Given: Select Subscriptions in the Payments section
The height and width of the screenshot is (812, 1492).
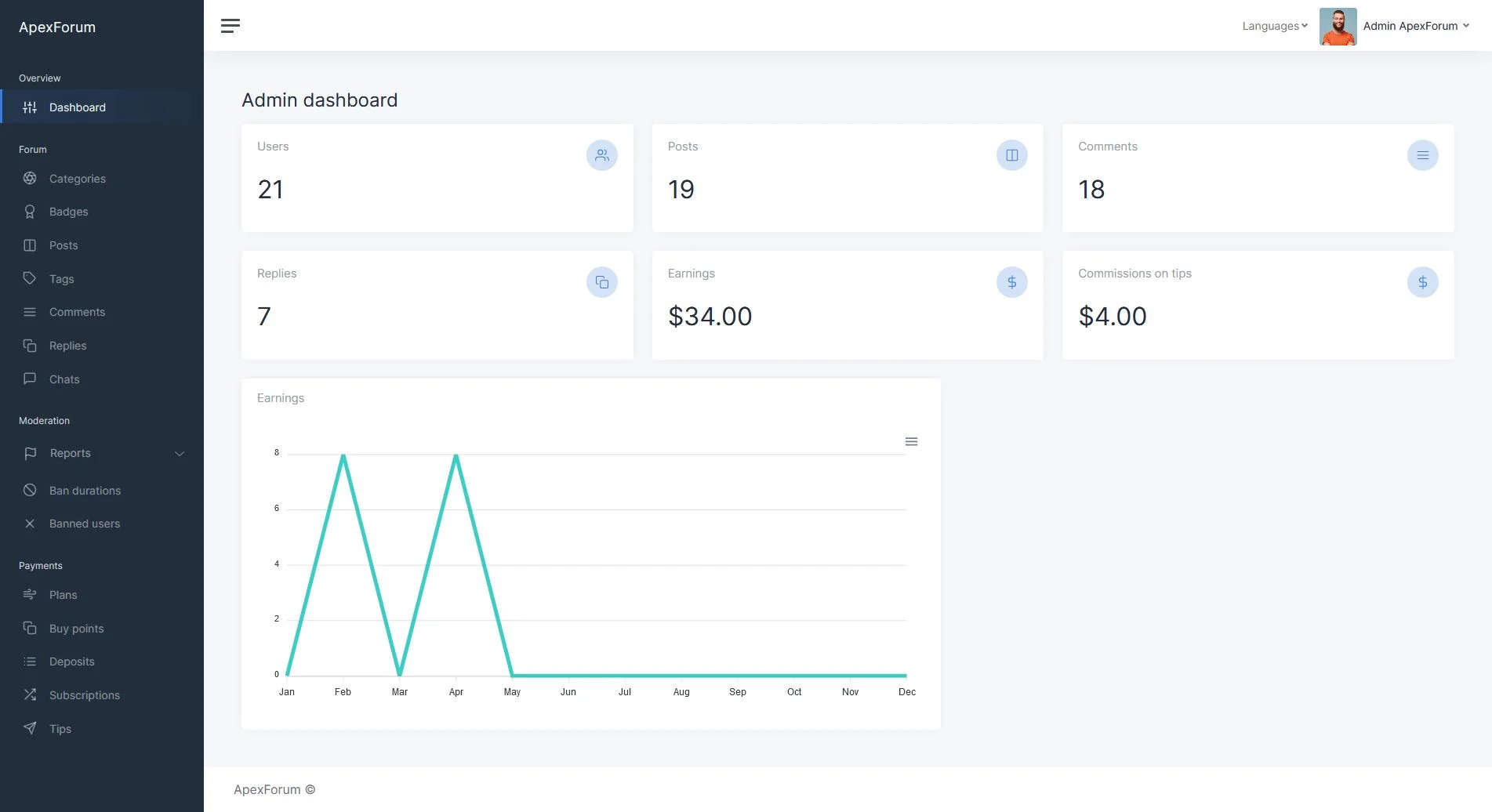Looking at the screenshot, I should point(84,695).
